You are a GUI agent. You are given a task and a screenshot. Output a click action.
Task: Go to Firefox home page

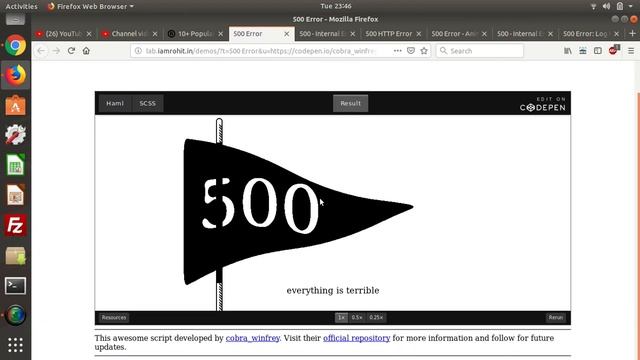[x=86, y=51]
